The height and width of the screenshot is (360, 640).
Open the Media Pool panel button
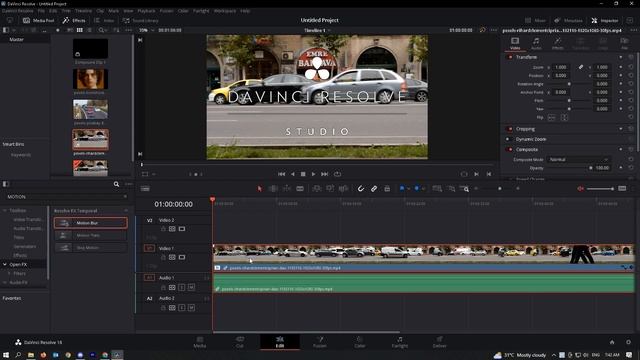click(x=38, y=20)
